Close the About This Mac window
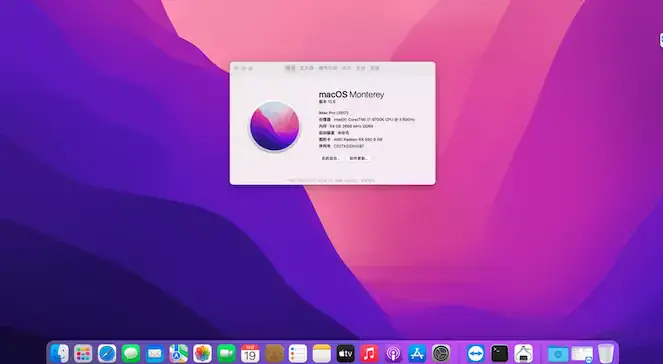Image resolution: width=663 pixels, height=364 pixels. click(x=236, y=68)
